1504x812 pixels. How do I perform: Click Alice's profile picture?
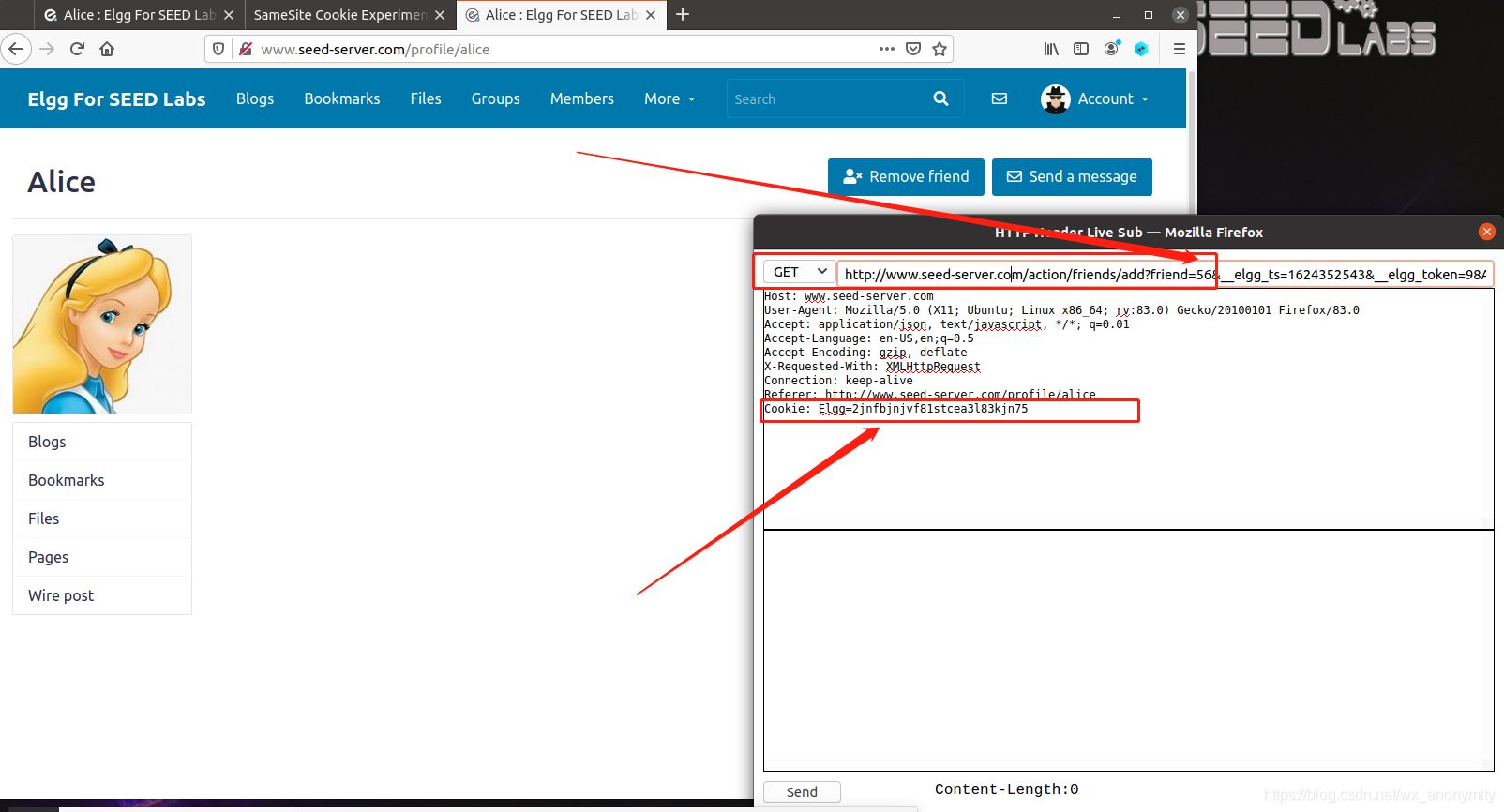102,324
